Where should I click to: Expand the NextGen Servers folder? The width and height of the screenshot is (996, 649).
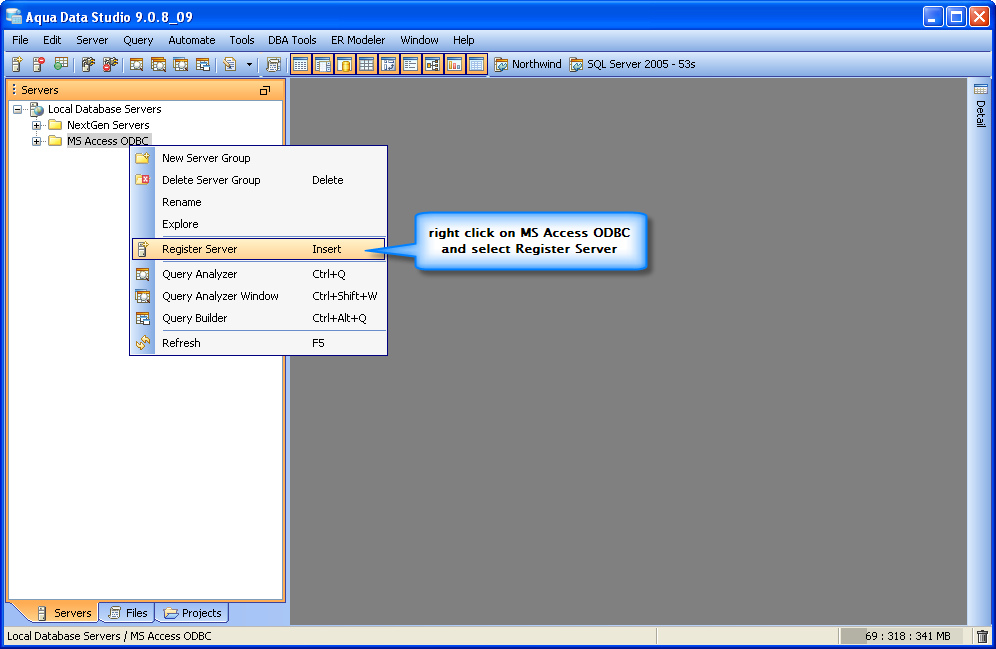(x=36, y=125)
